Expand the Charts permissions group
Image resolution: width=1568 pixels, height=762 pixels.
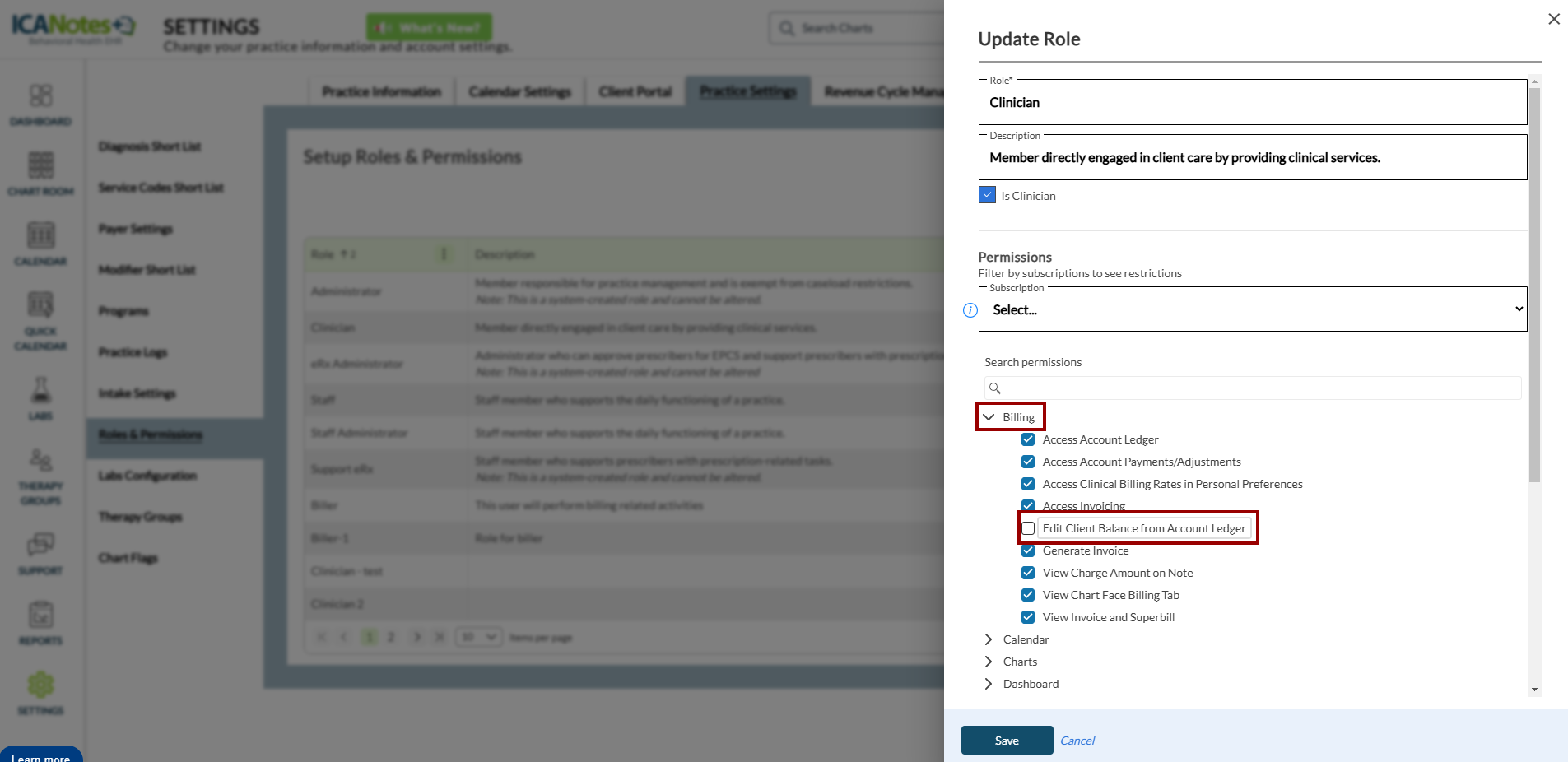[989, 662]
